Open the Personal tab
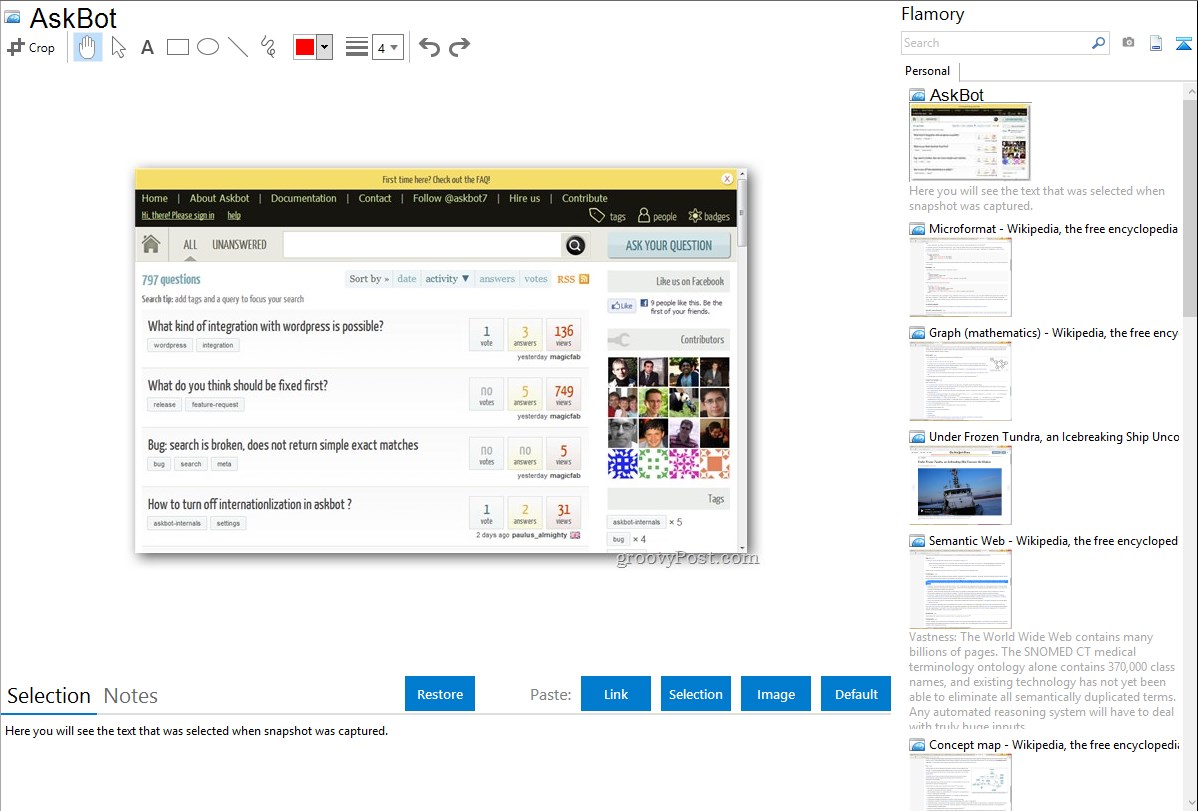Image resolution: width=1198 pixels, height=811 pixels. click(927, 71)
